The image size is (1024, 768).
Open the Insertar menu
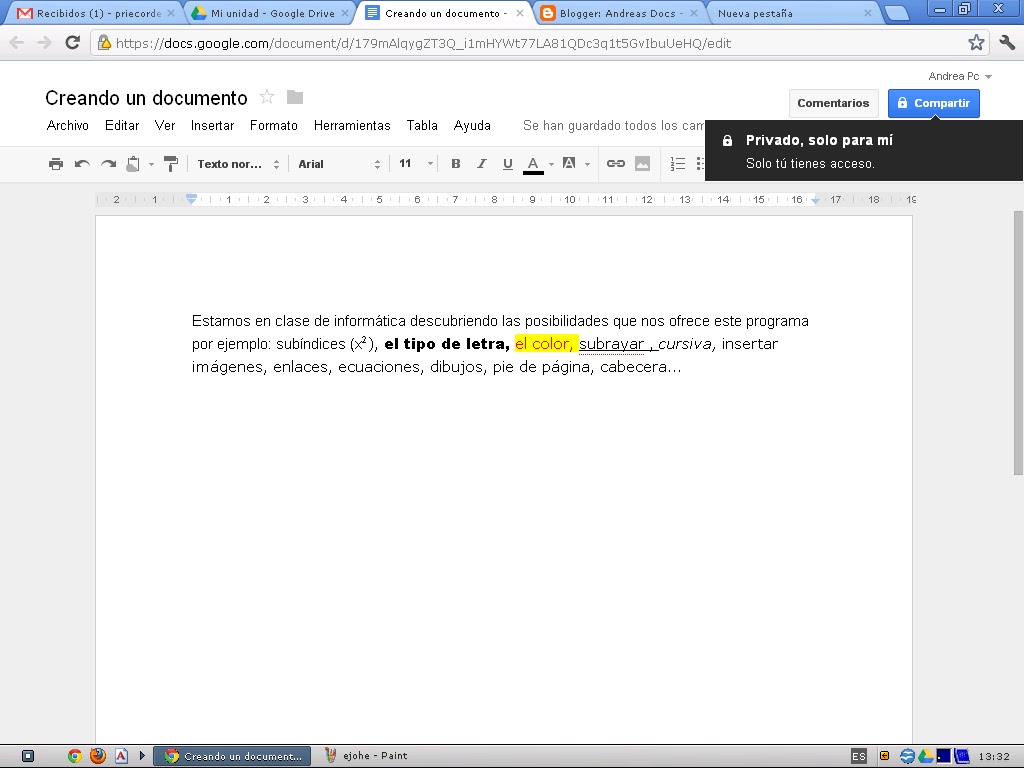tap(212, 125)
